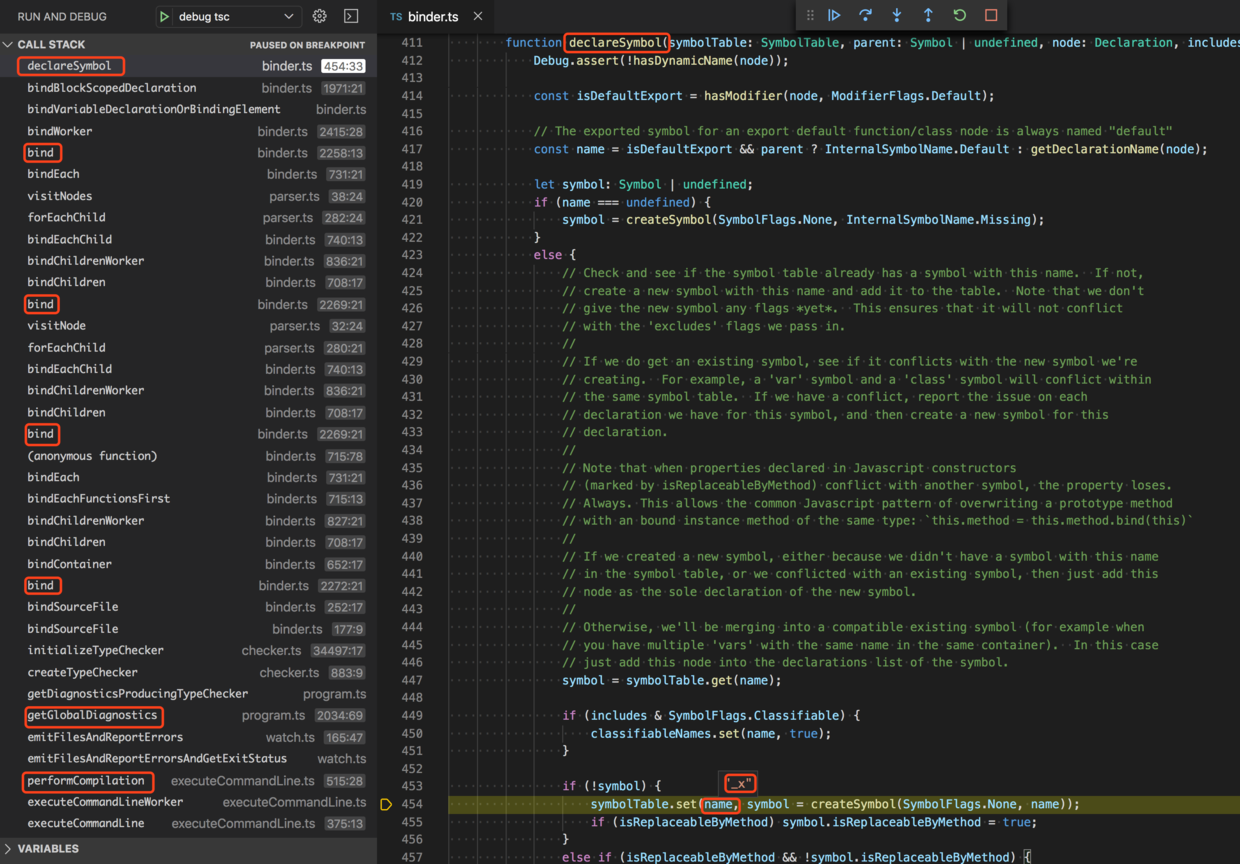
Task: Toggle the breakpoint marker at line 454
Action: pyautogui.click(x=386, y=805)
